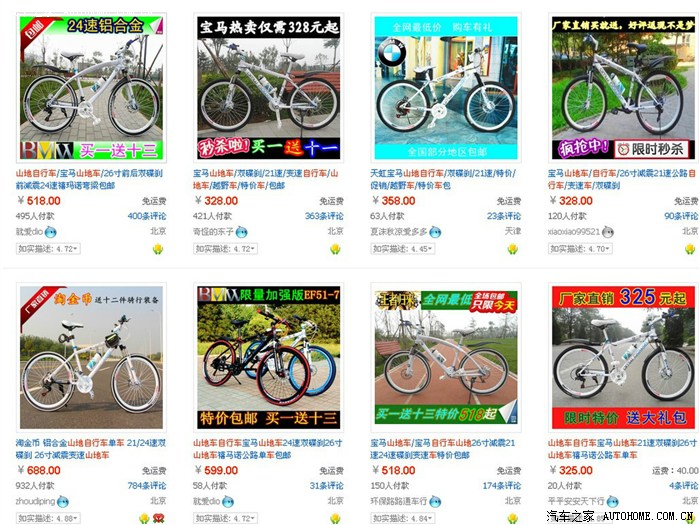700x525 pixels.
Task: Click the gray offline chat icon beside xiaoxiao99521
Action: [x=608, y=232]
